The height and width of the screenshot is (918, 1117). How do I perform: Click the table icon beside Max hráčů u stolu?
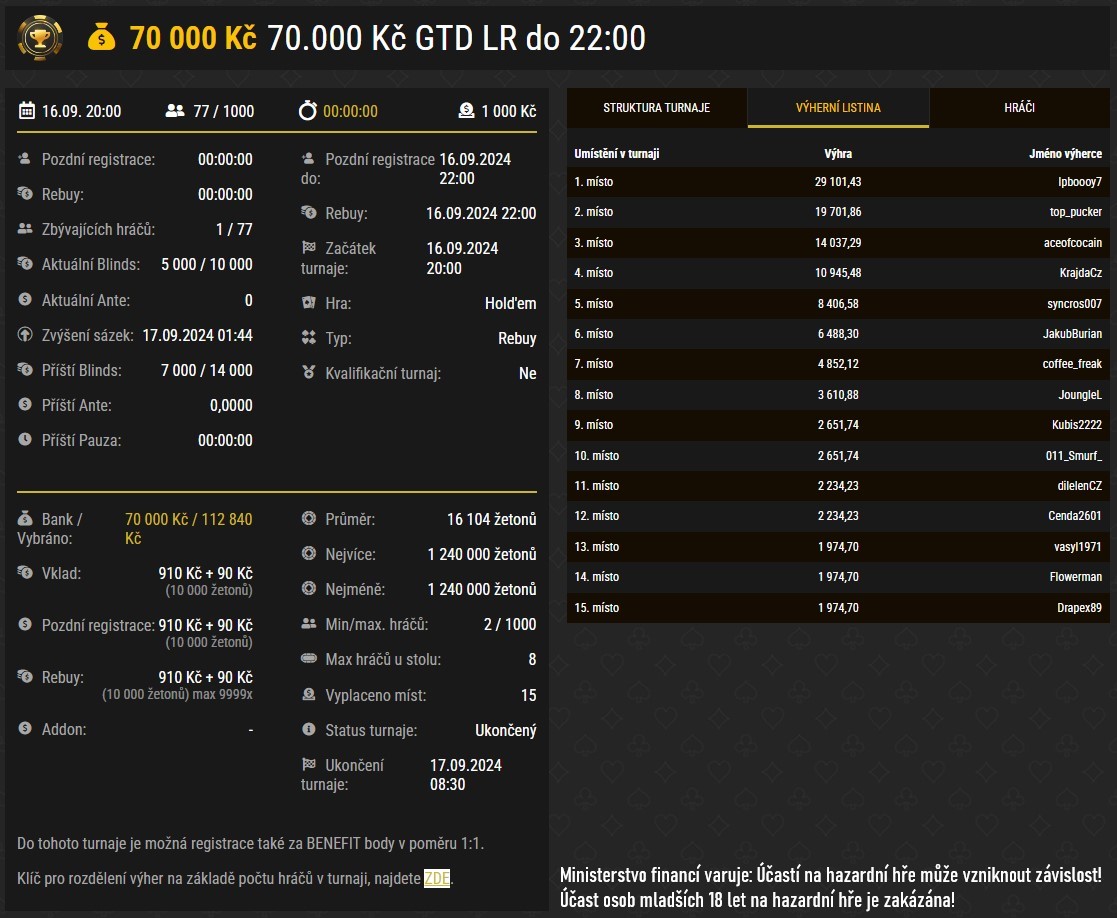click(x=308, y=659)
